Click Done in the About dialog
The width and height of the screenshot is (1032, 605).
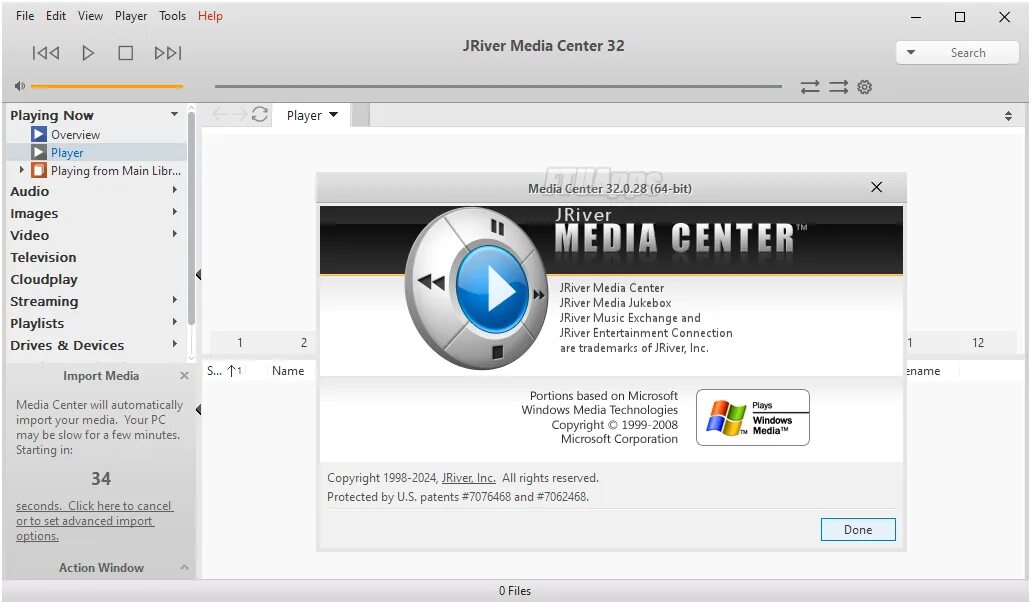pyautogui.click(x=858, y=530)
